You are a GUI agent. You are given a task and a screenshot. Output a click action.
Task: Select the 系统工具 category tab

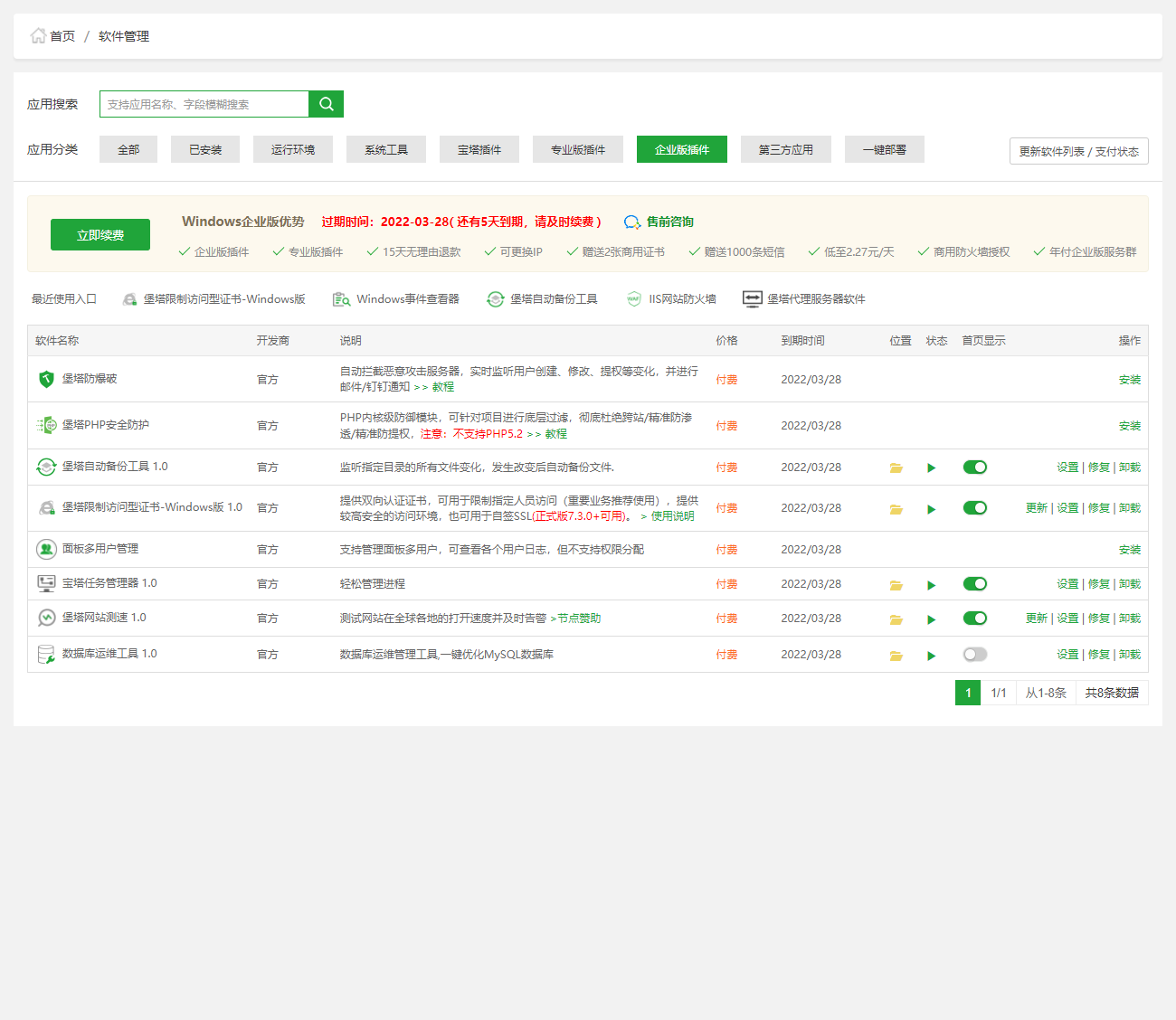coord(386,149)
